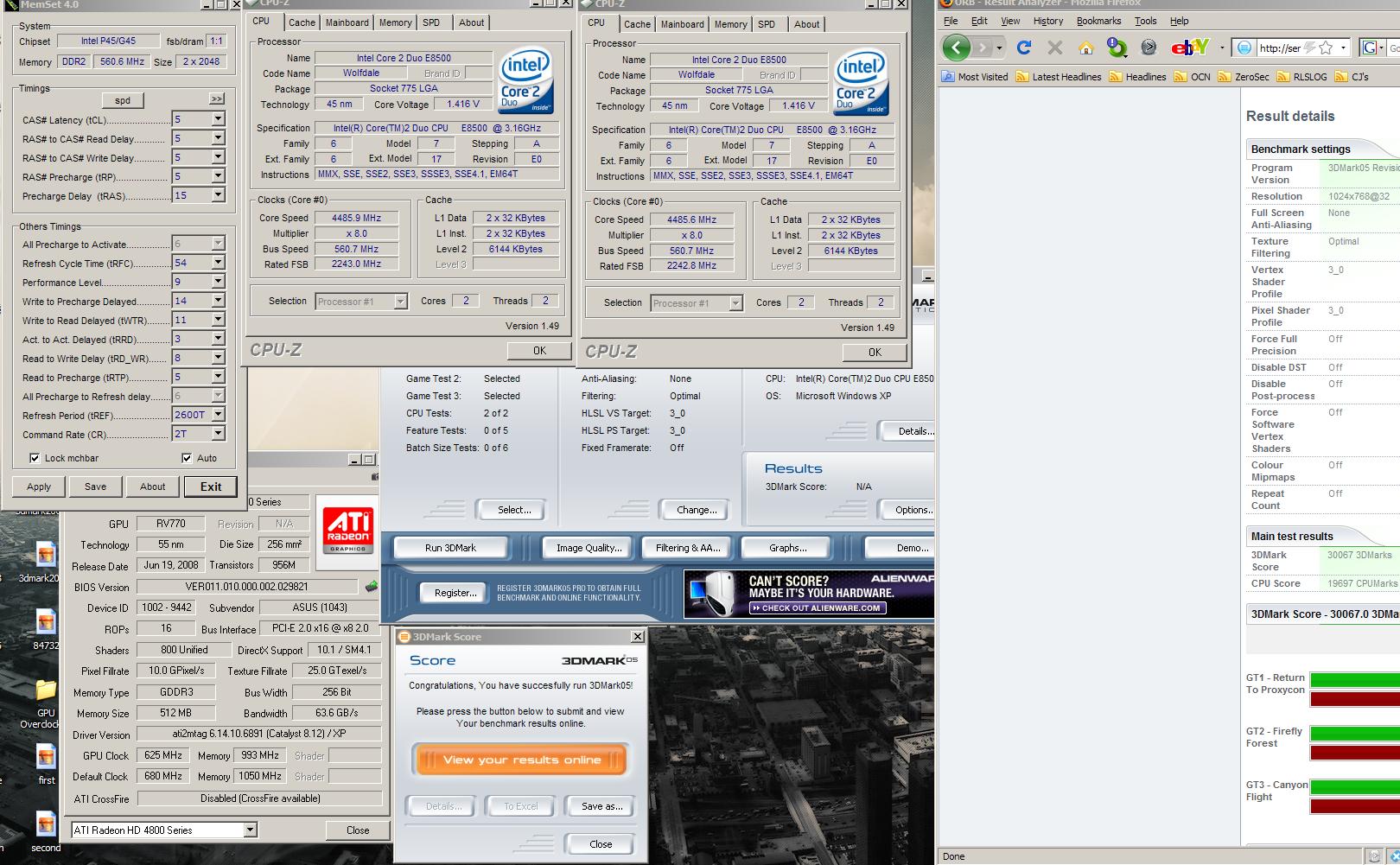
Task: Open the Google search engine icon
Action: coord(1371,48)
